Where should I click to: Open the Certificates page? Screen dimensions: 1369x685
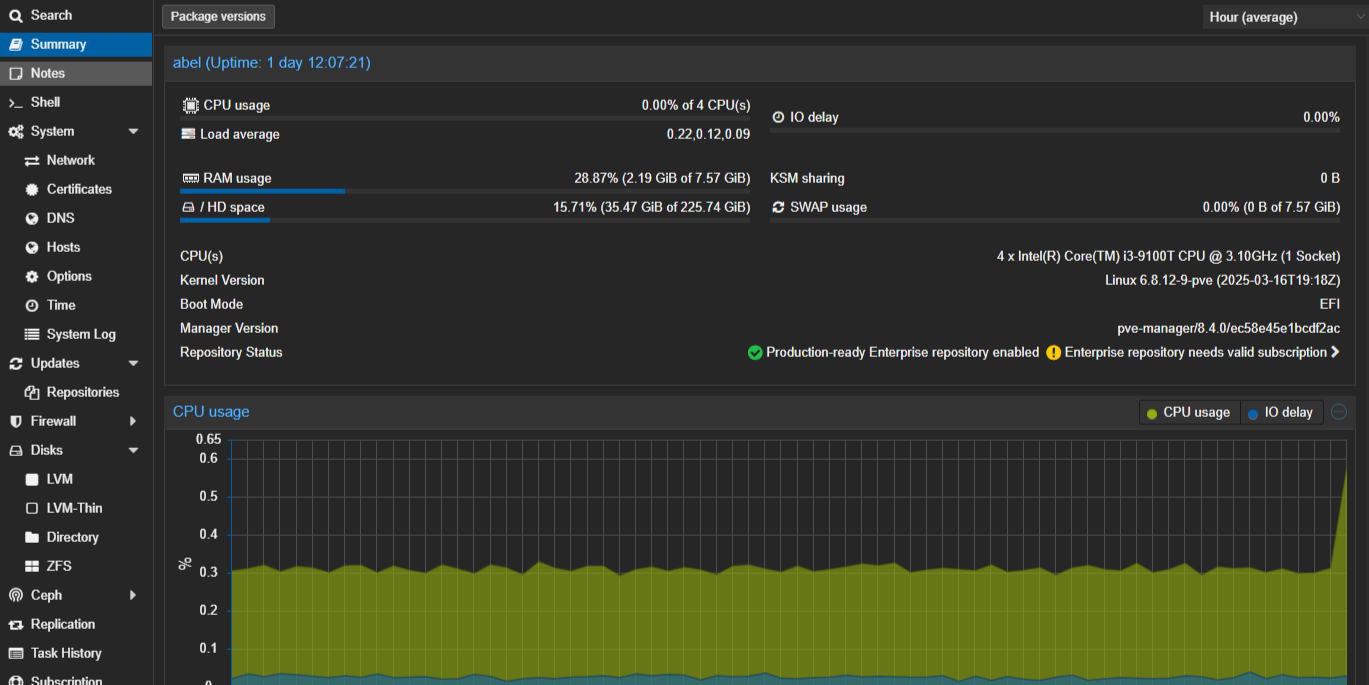(76, 189)
